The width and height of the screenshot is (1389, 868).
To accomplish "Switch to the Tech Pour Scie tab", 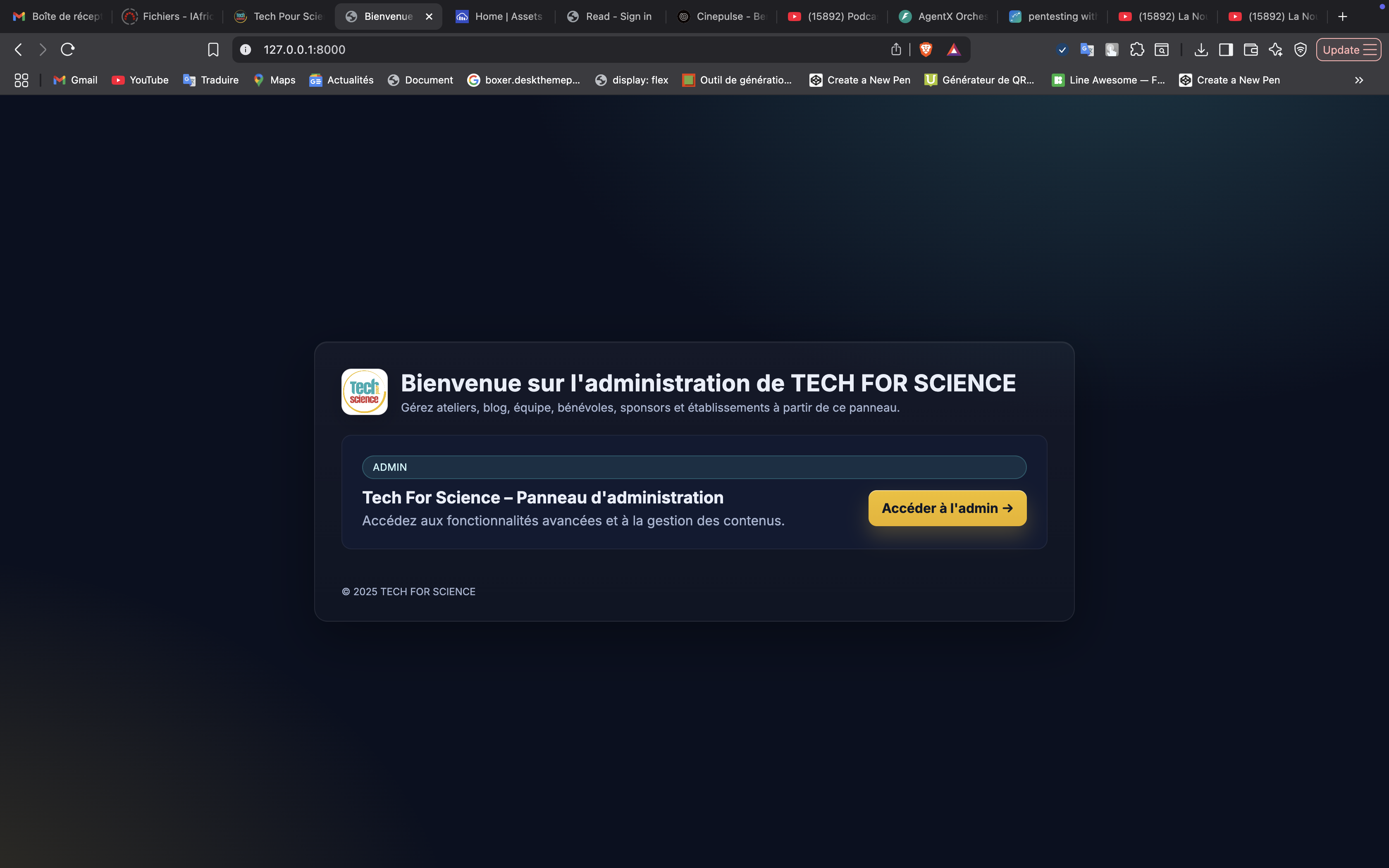I will [279, 17].
